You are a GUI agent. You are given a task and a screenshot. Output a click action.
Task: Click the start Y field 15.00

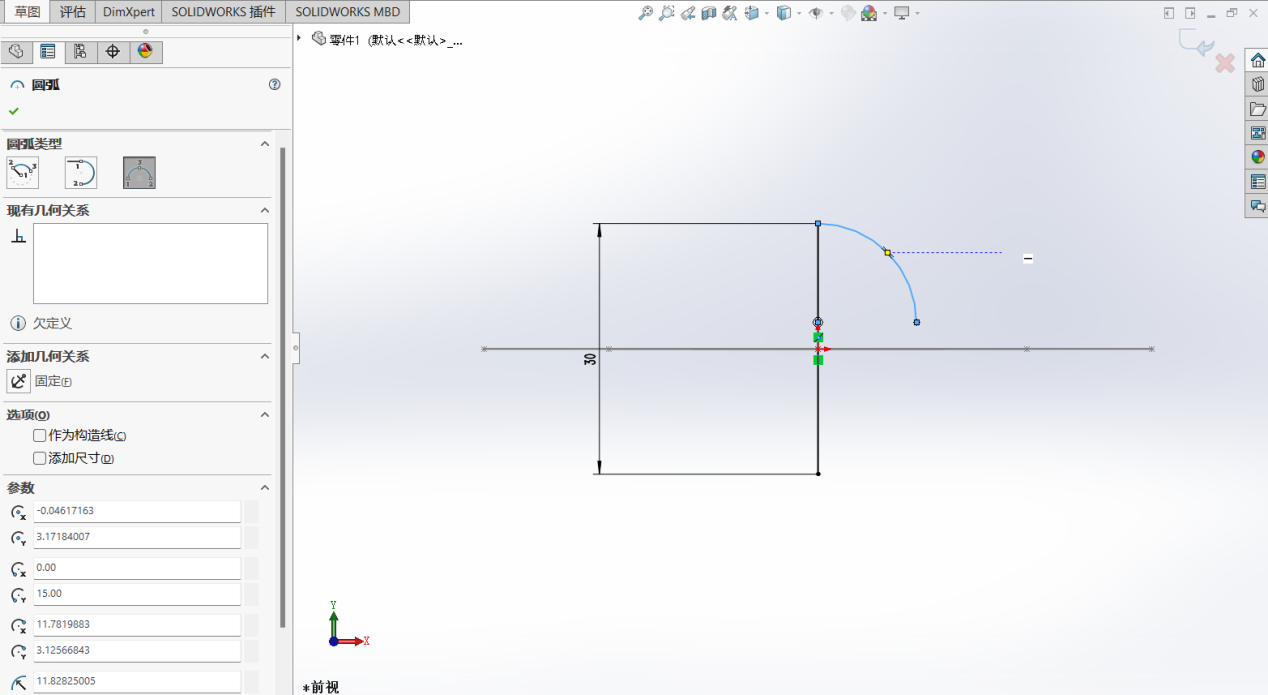coord(137,594)
